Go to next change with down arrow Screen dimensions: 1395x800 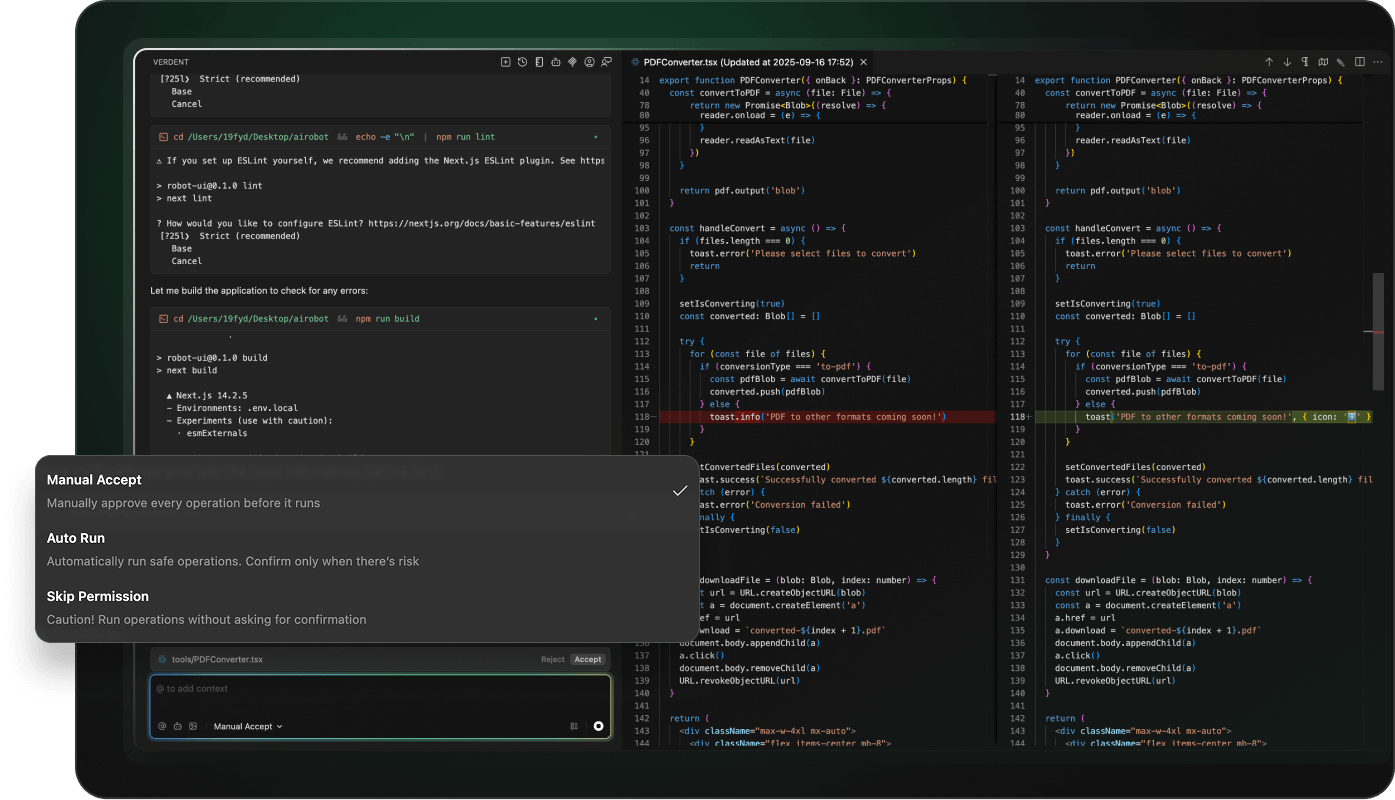(x=1287, y=62)
